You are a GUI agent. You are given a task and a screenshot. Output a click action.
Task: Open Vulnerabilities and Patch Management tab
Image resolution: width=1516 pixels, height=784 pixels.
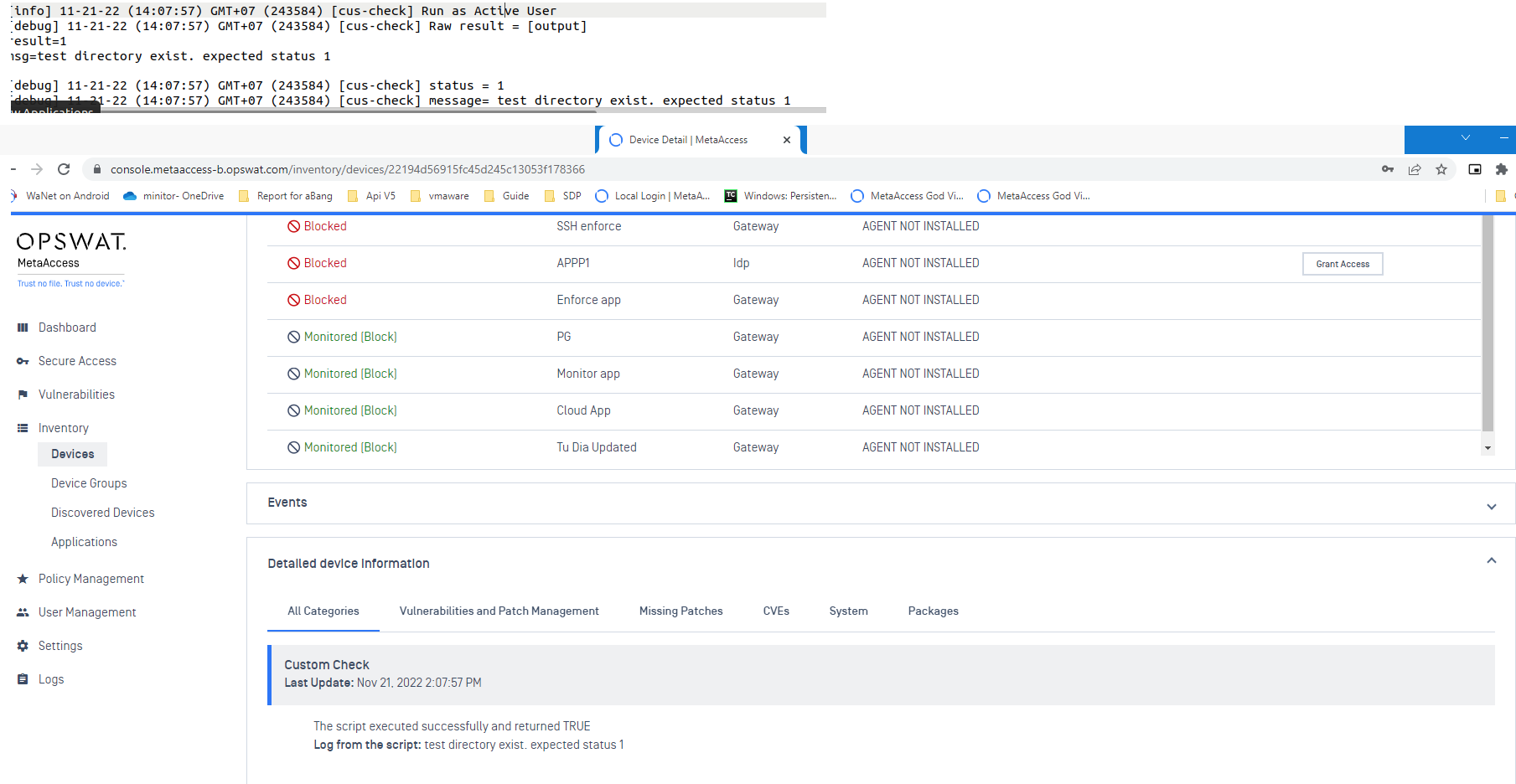[499, 611]
